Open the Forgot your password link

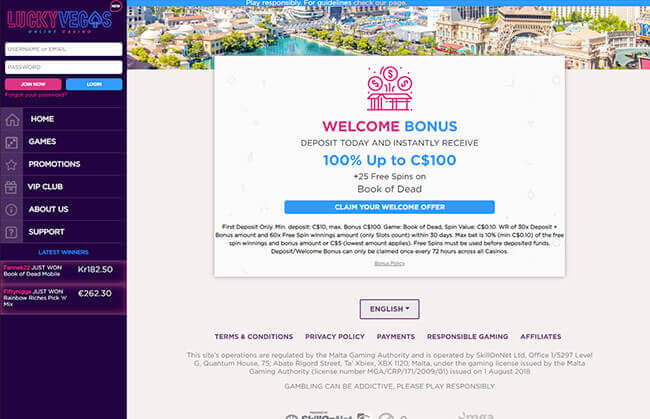tap(36, 95)
